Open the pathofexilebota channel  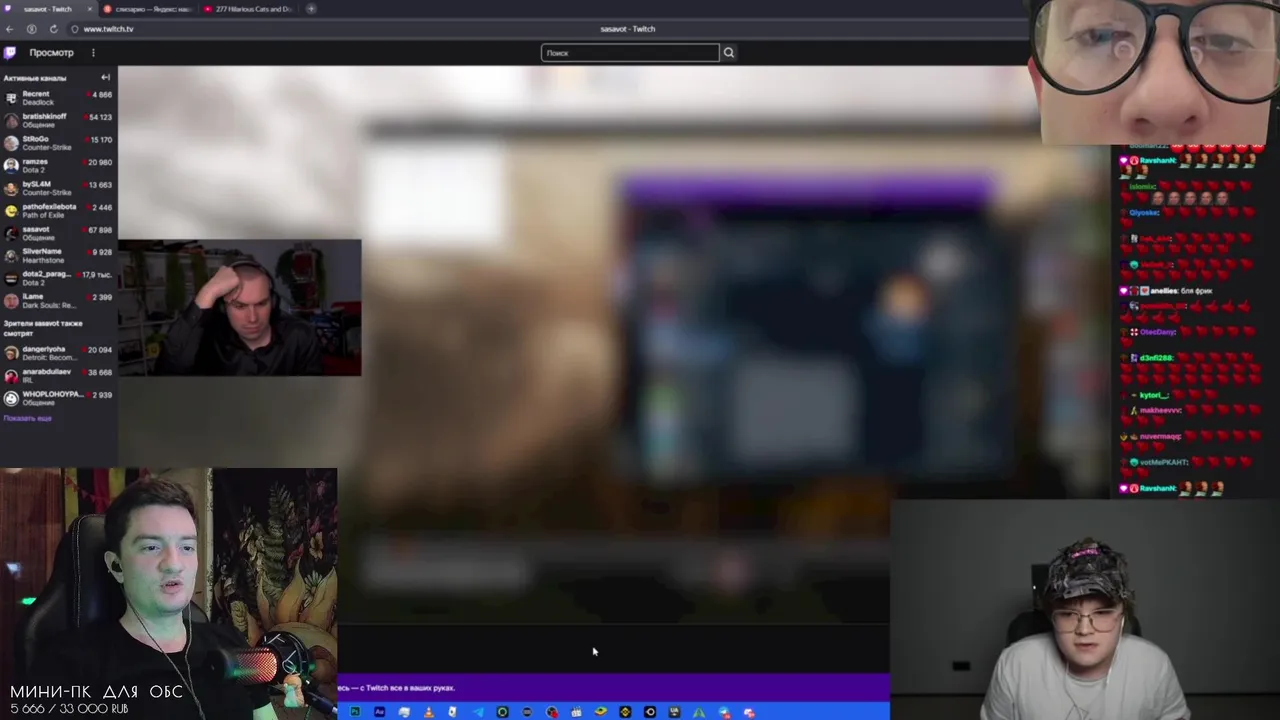coord(58,211)
